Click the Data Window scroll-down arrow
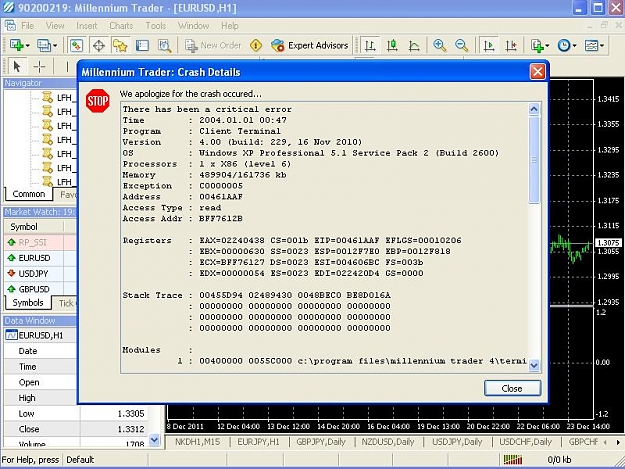The image size is (625, 469). 155,440
